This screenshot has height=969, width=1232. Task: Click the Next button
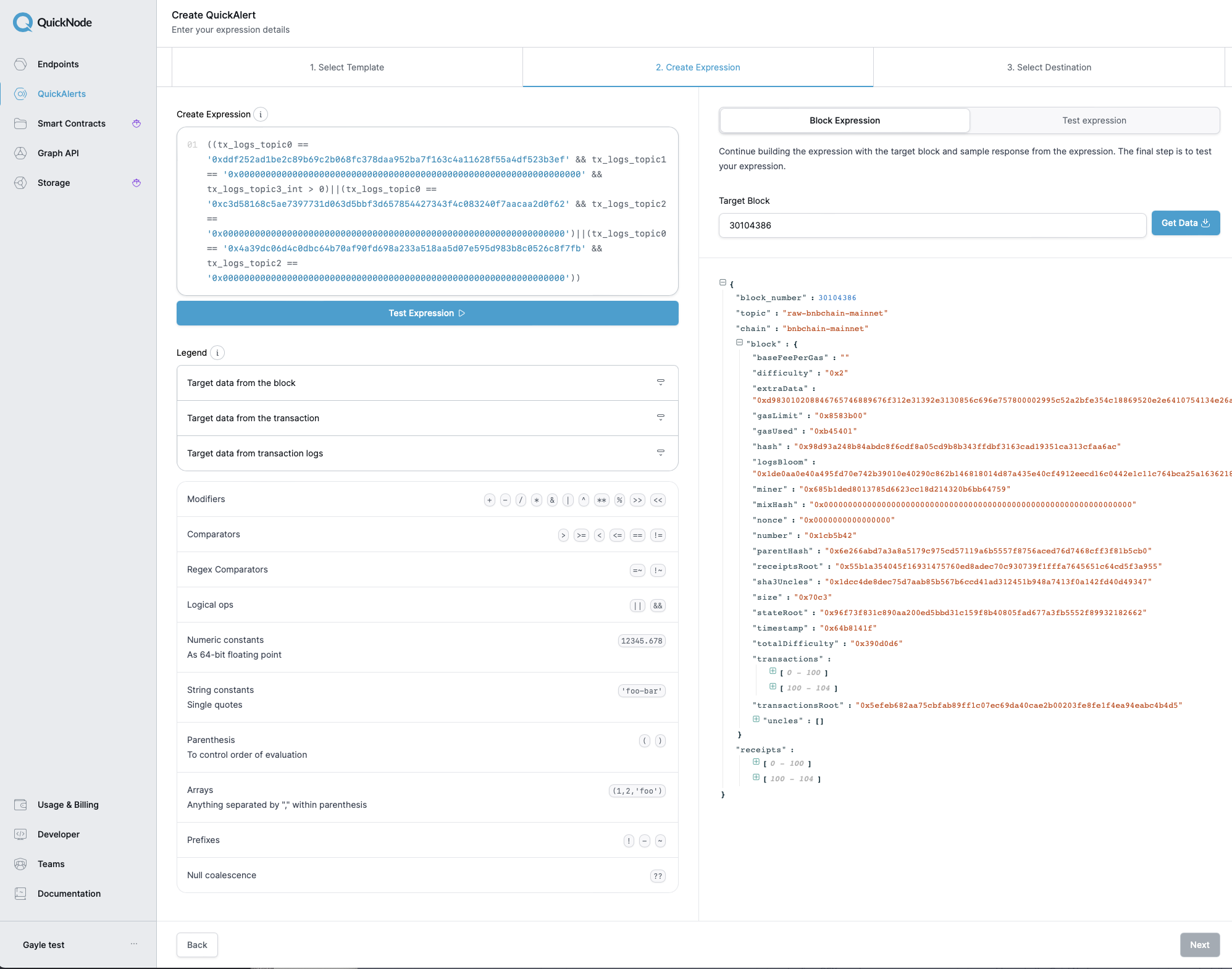(1200, 945)
